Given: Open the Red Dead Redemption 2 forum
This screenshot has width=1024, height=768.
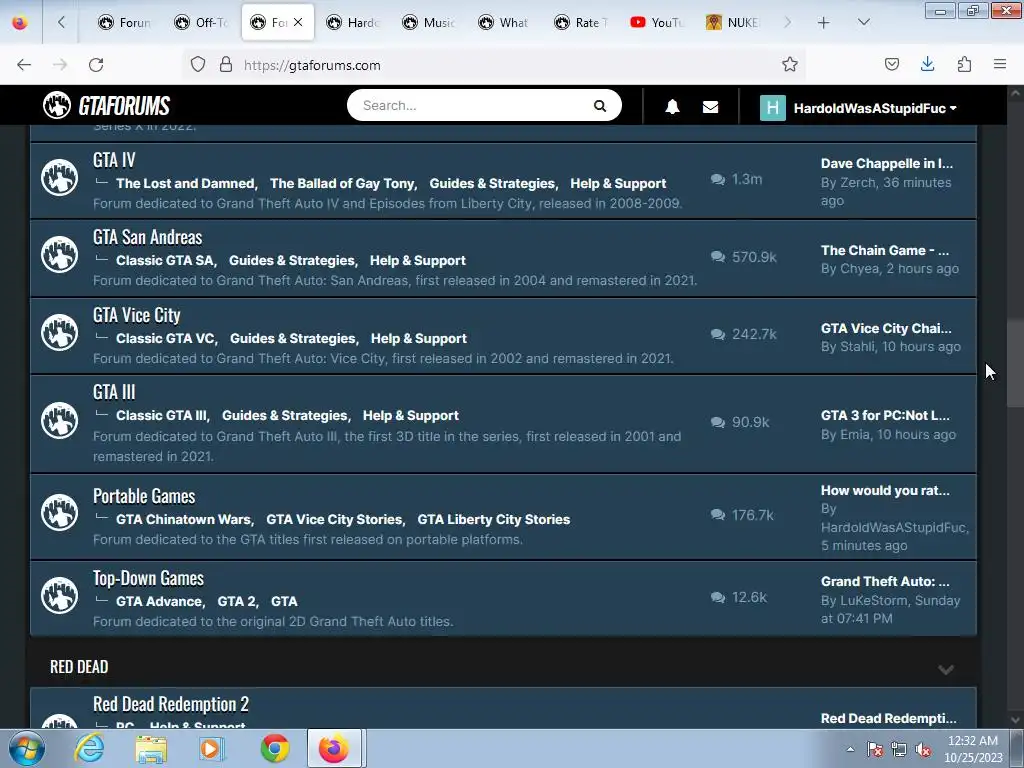Looking at the screenshot, I should point(170,704).
